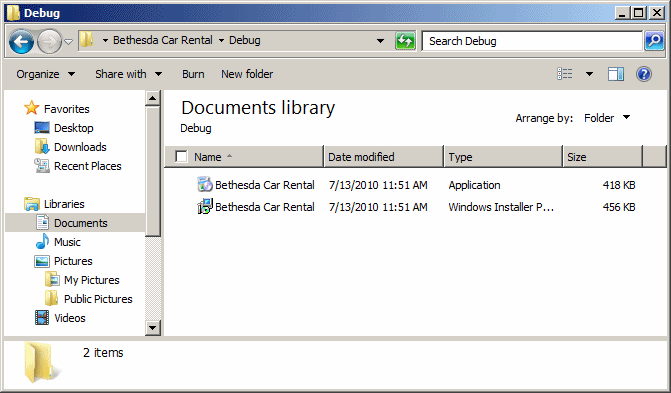Image resolution: width=671 pixels, height=393 pixels.
Task: Maximize the Debug window
Action: [x=638, y=13]
